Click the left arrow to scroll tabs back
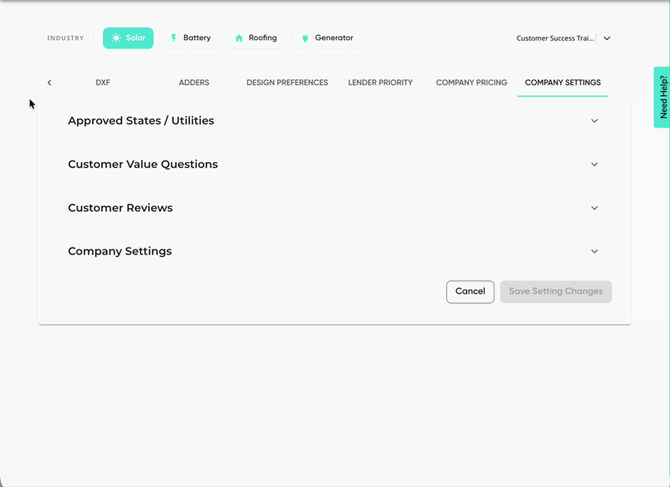The height and width of the screenshot is (487, 670). click(x=49, y=82)
